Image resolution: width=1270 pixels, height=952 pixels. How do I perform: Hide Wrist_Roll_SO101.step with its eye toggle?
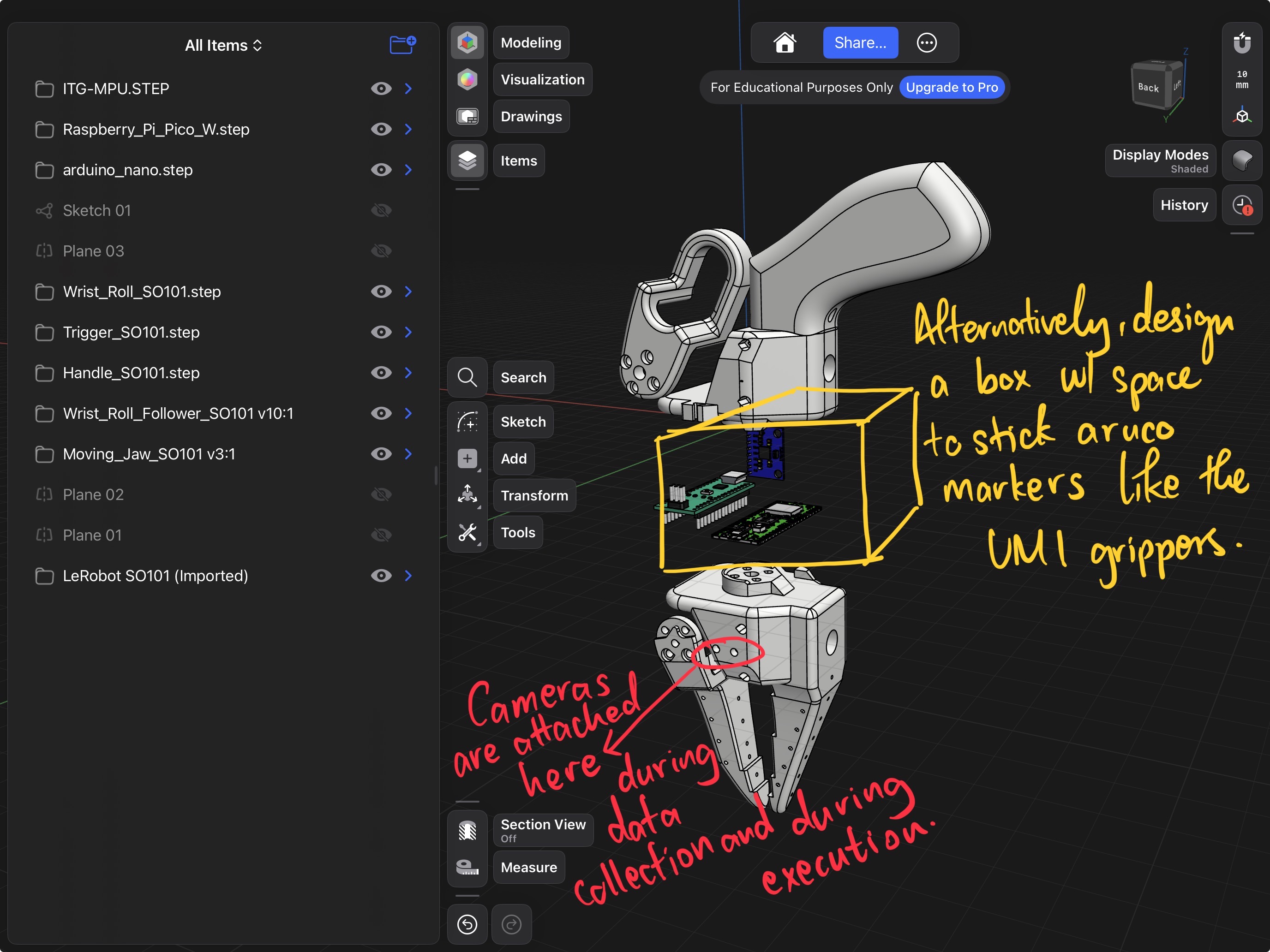point(381,292)
